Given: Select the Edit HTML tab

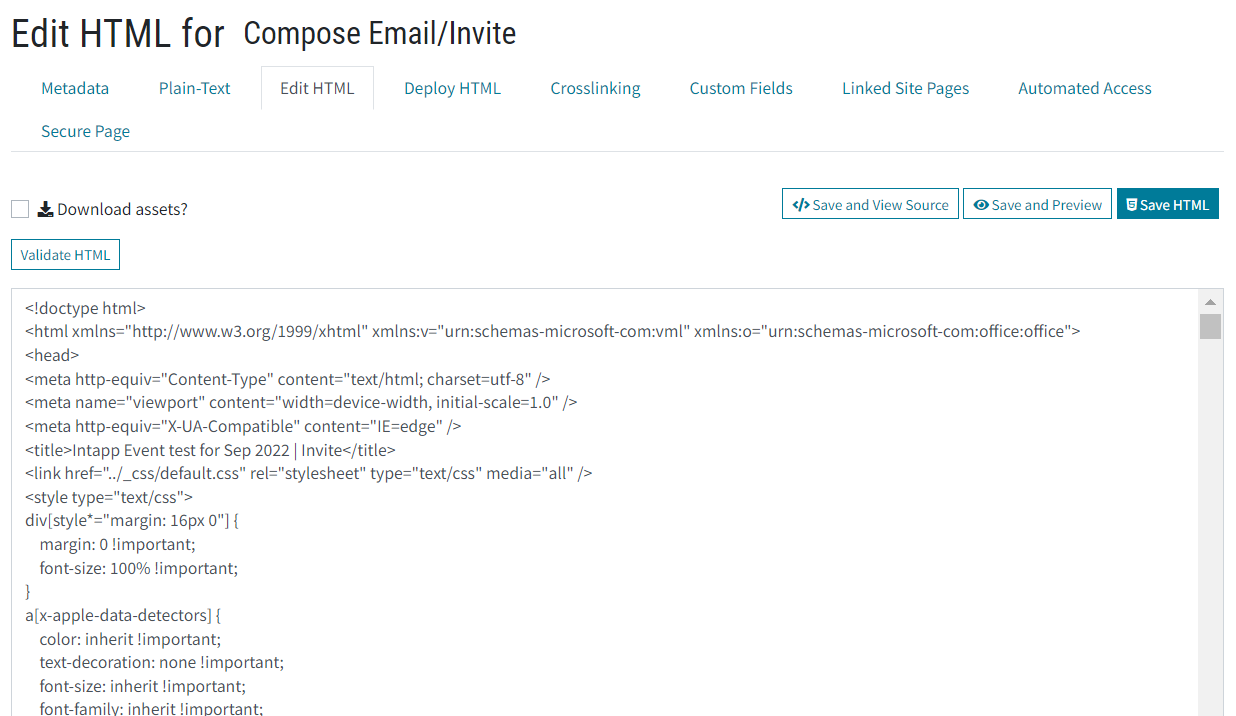Looking at the screenshot, I should click(317, 88).
